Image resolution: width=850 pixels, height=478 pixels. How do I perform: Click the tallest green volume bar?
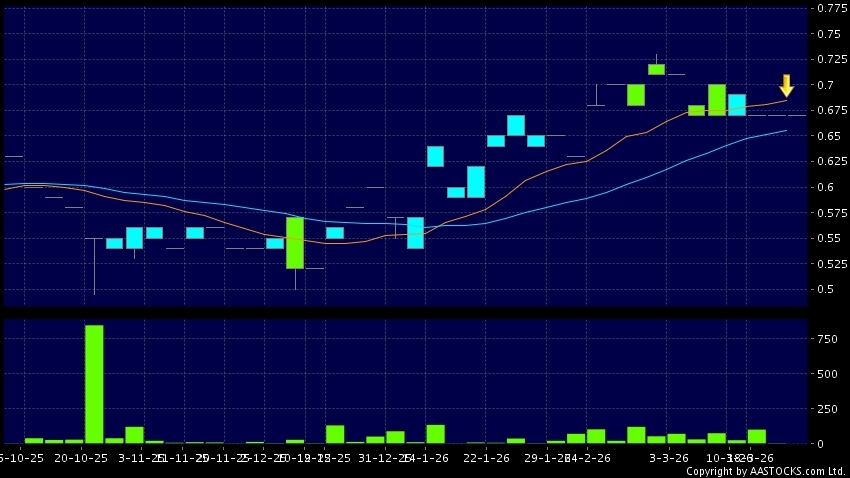pos(94,383)
